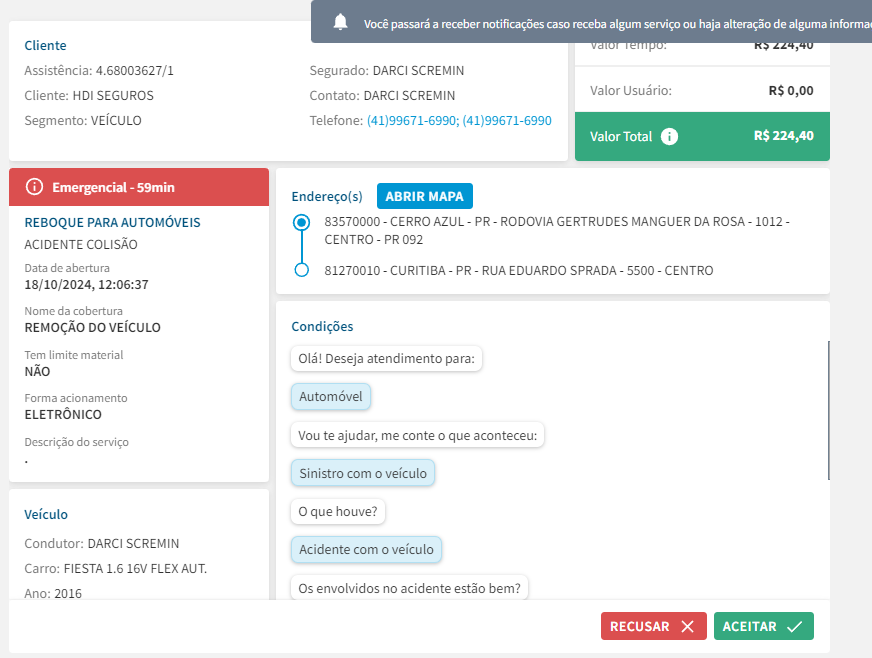Click the REBOQUE PARA AUTOMÓVEIS heading
Image resolution: width=872 pixels, height=658 pixels.
coord(112,223)
